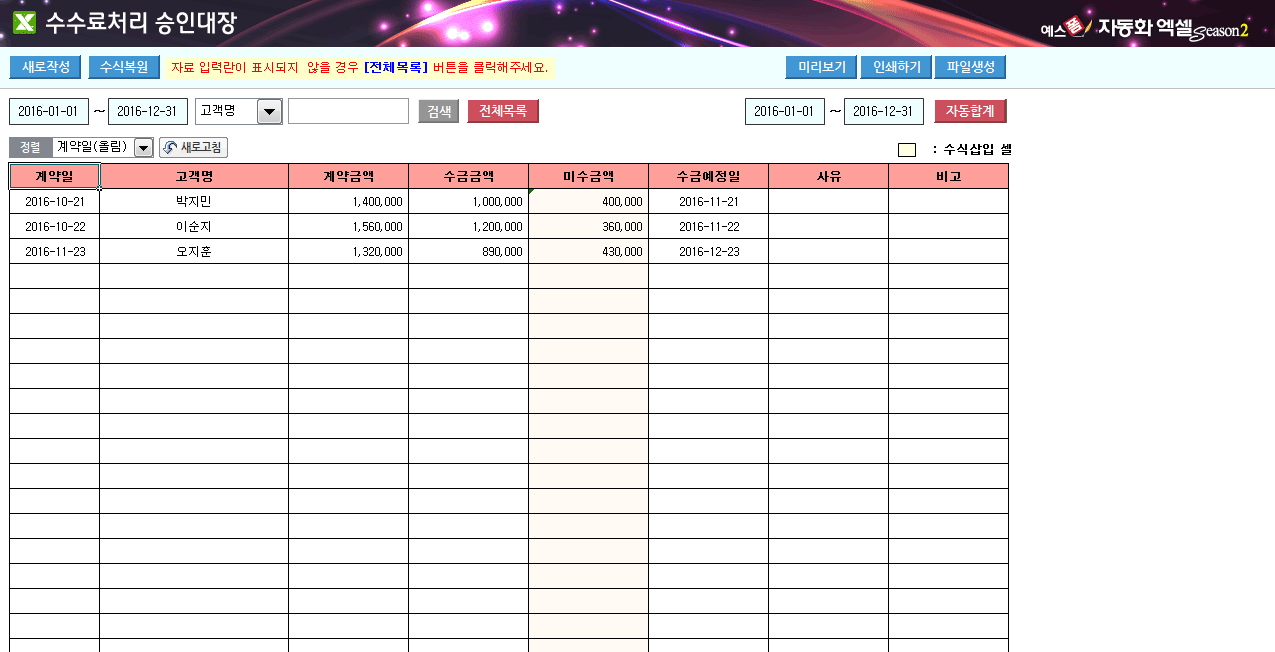Click the 파일생성 button

coord(970,67)
